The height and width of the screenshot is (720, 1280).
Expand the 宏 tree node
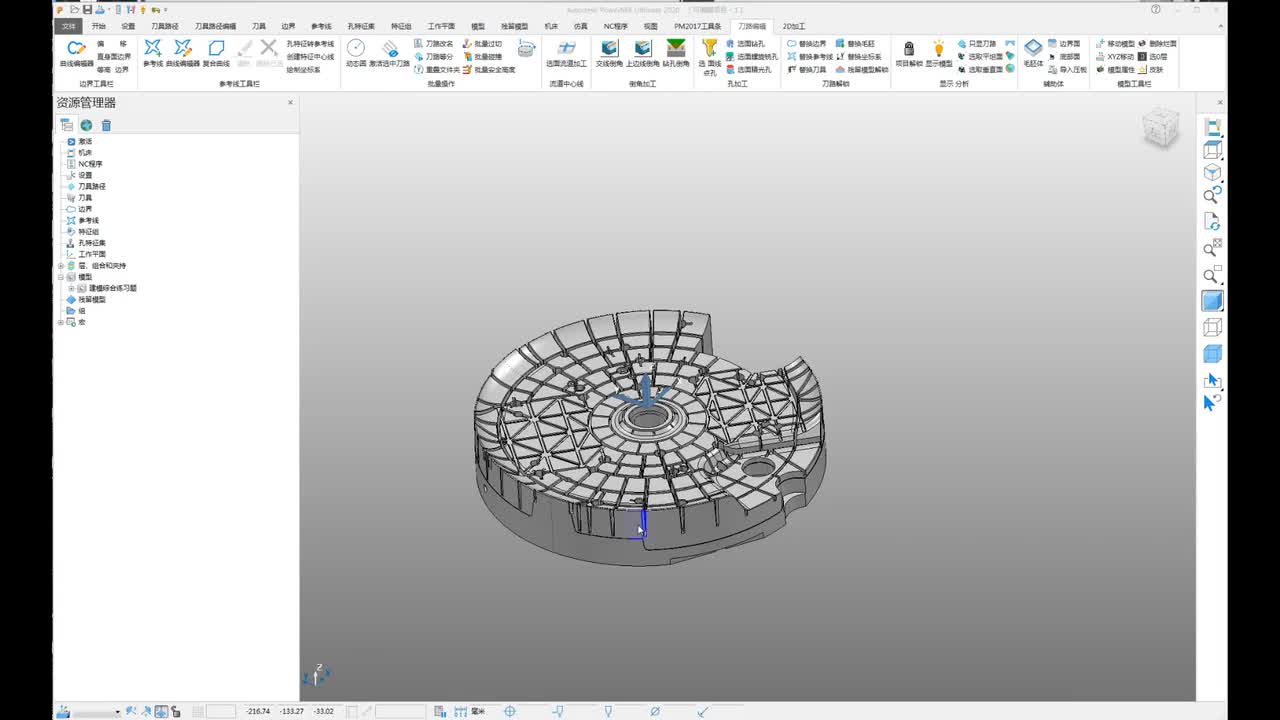60,322
